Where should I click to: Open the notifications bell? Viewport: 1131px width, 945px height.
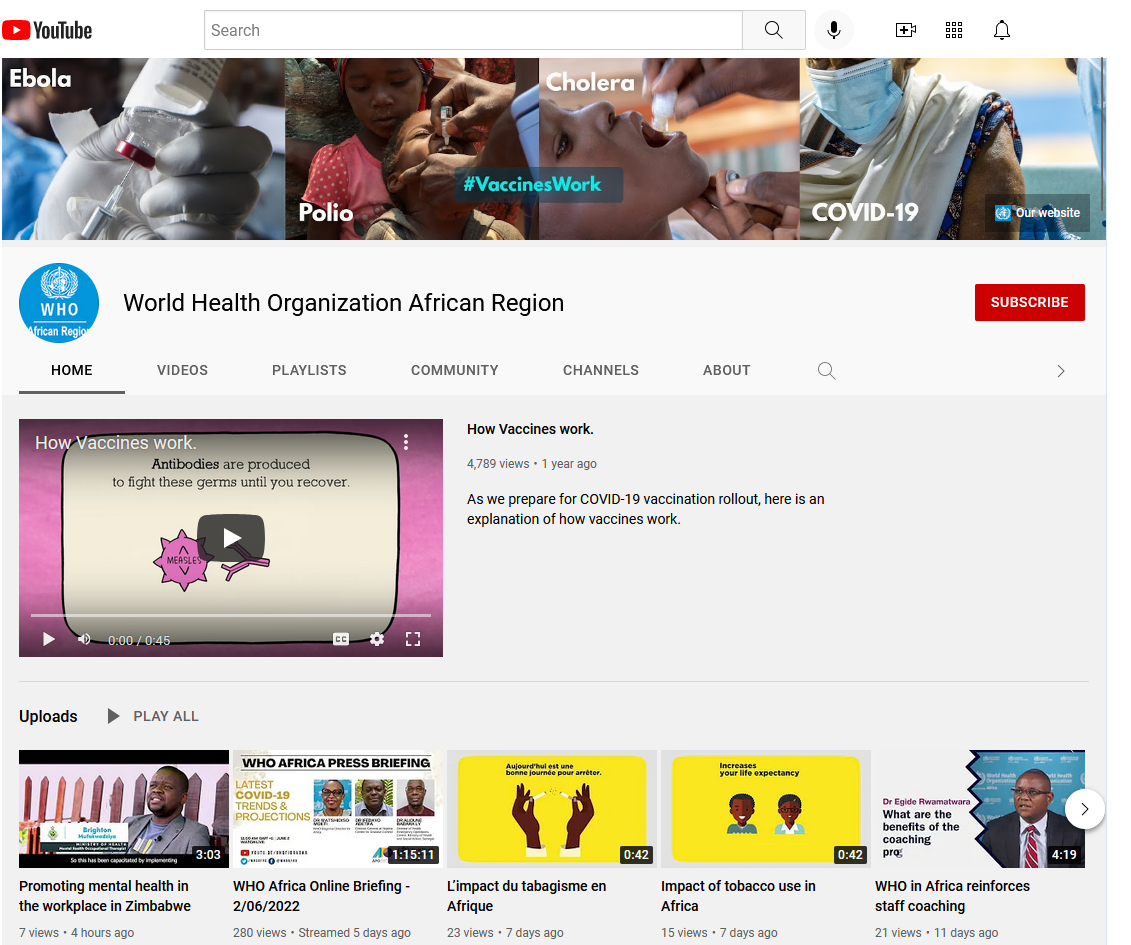(x=1001, y=30)
